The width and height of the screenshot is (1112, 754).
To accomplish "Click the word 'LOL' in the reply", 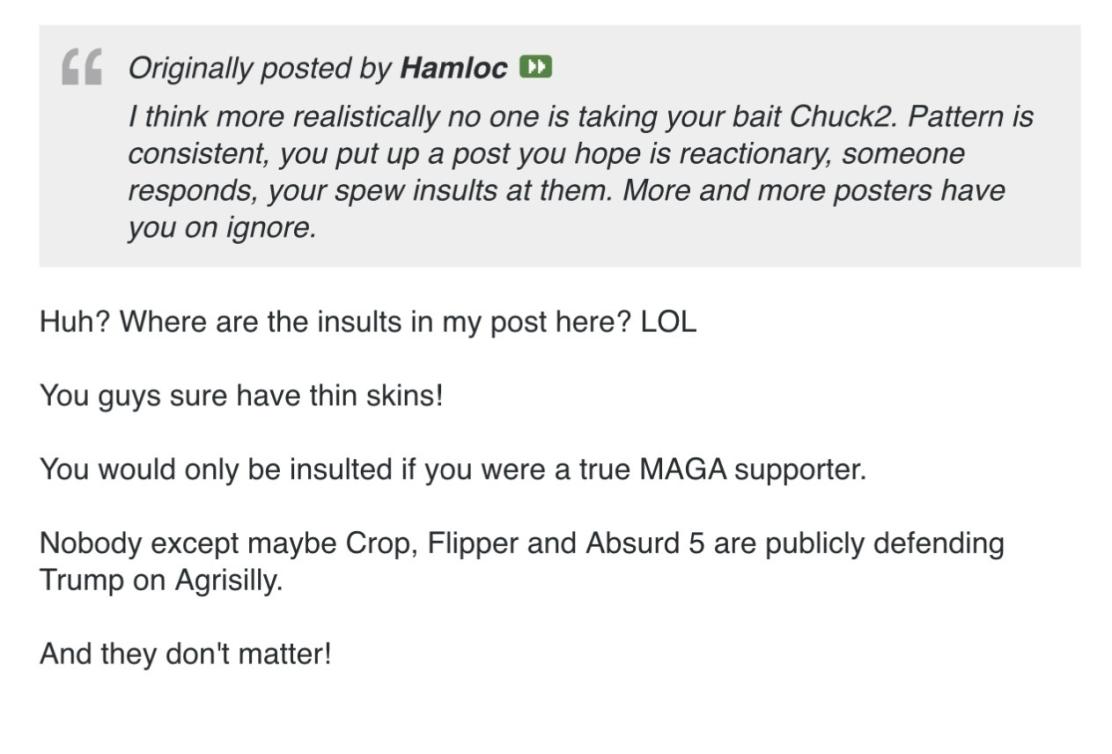I will (x=668, y=323).
